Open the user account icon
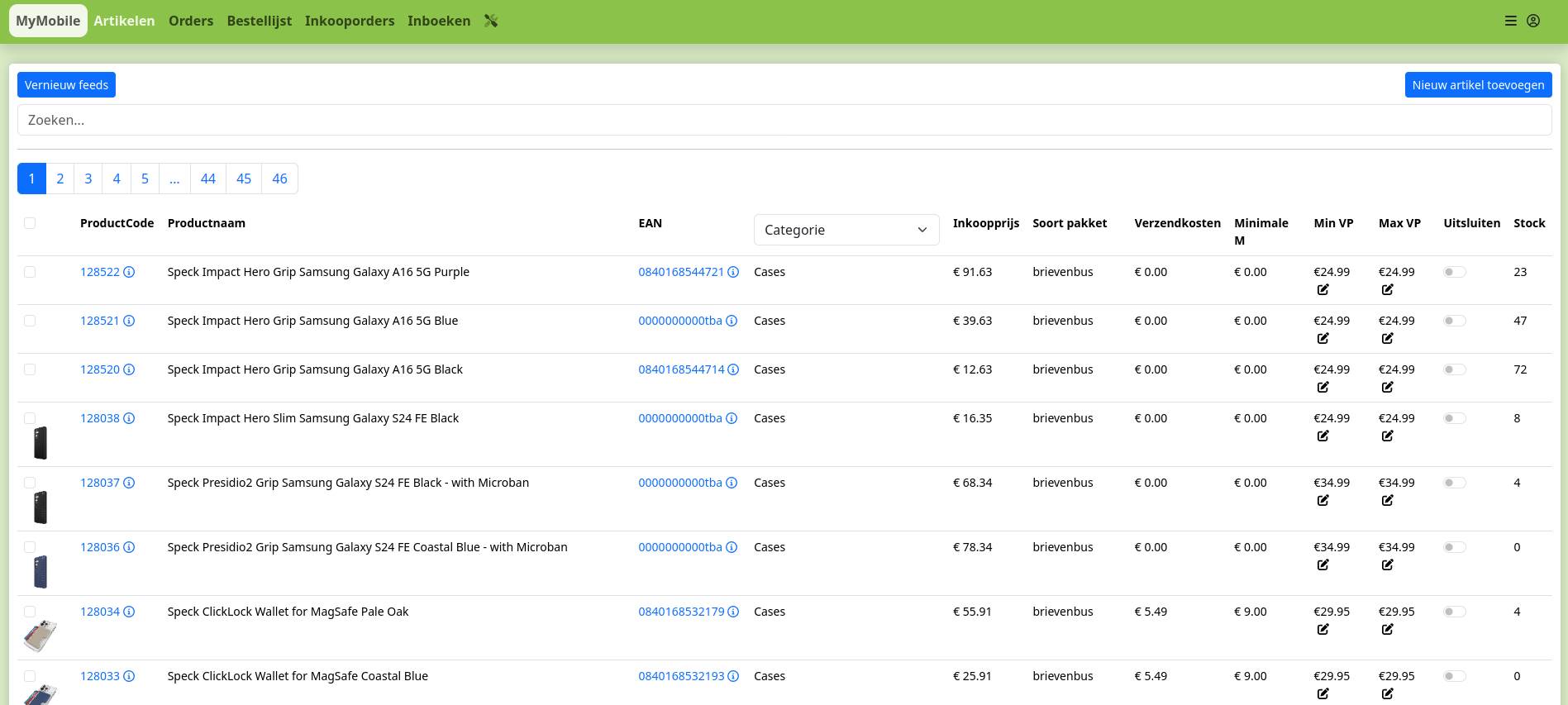 1533,21
